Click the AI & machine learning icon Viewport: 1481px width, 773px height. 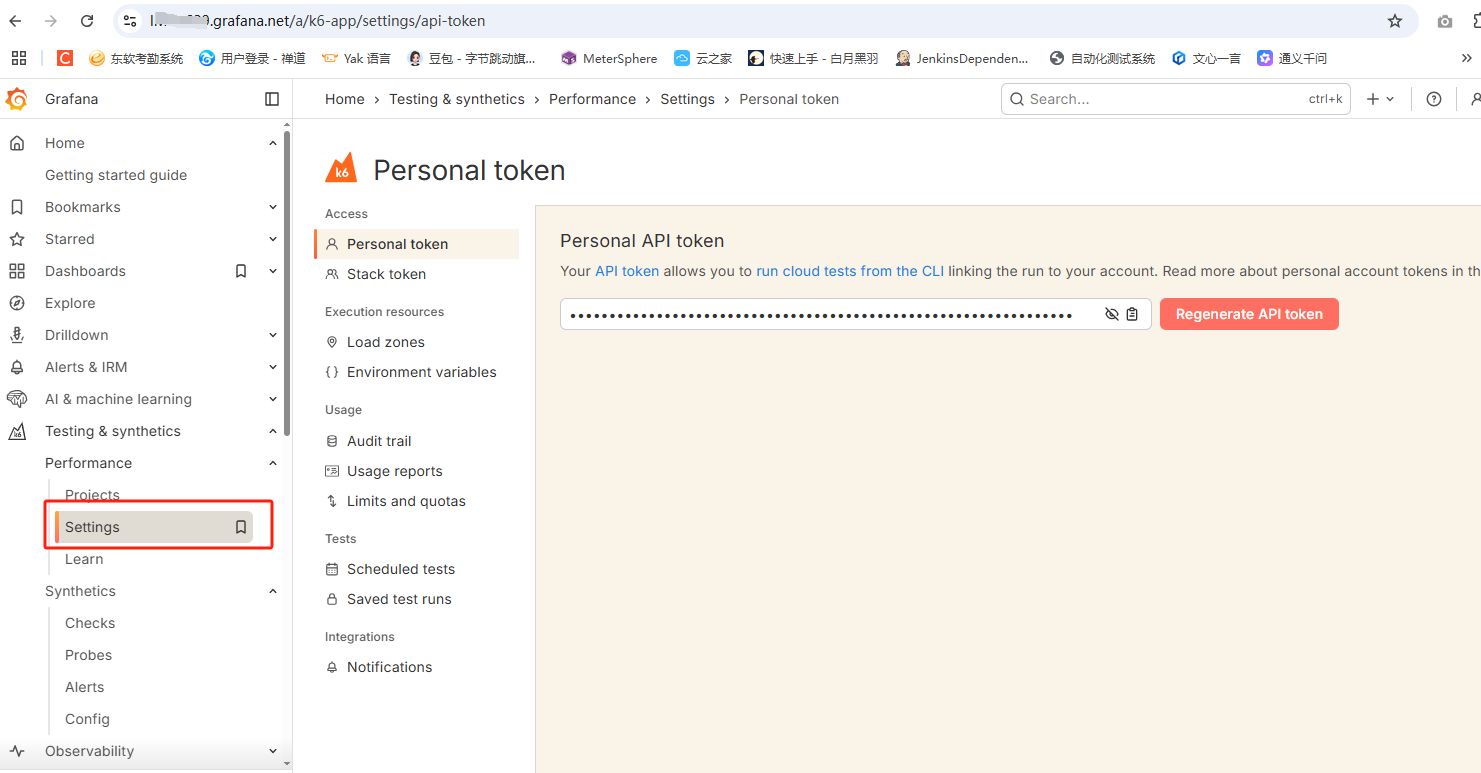click(x=17, y=399)
